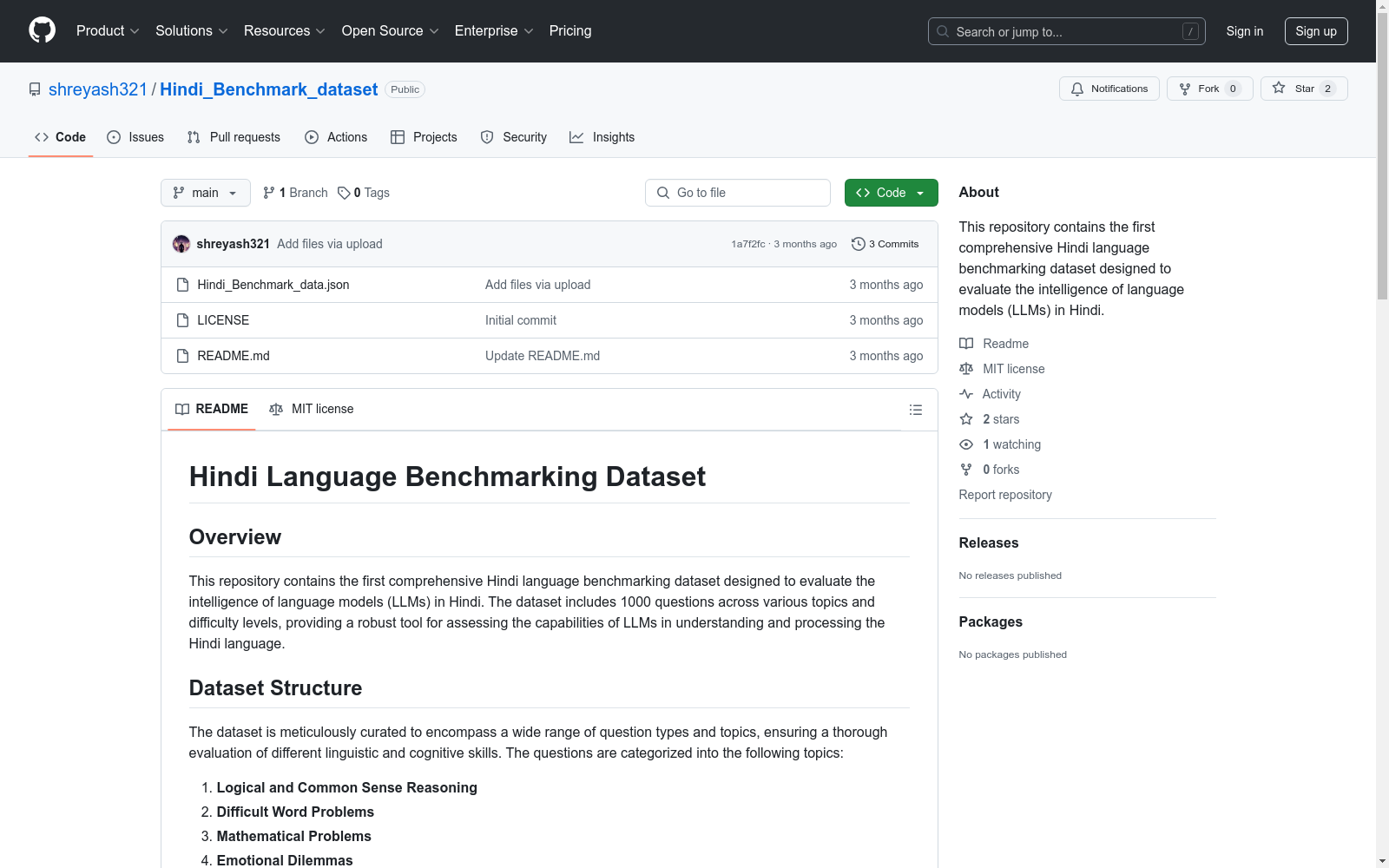Click Report repository
This screenshot has width=1389, height=868.
(1005, 495)
